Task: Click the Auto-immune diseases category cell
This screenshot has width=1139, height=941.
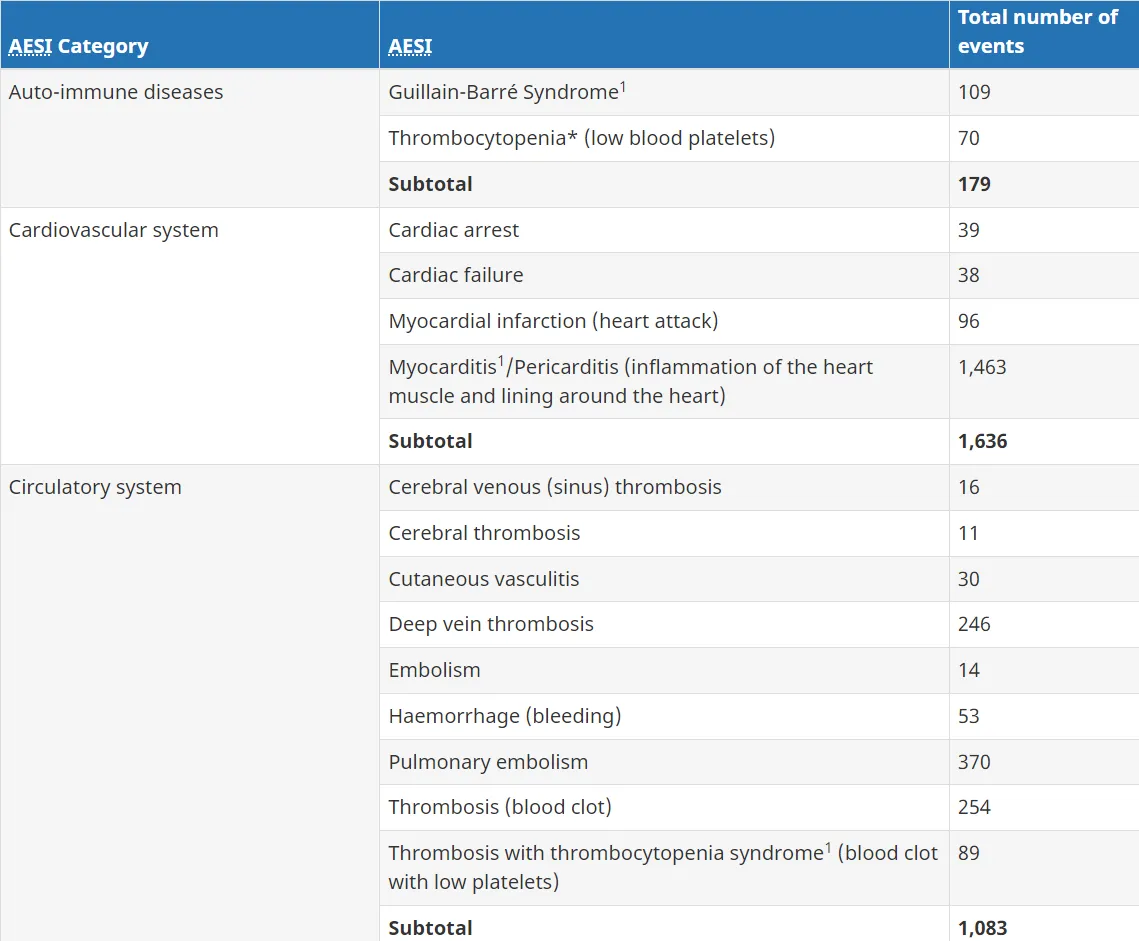Action: click(x=190, y=138)
